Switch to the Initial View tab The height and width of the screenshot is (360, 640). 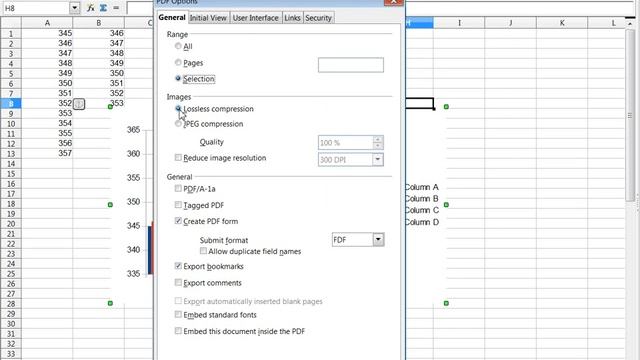coord(208,18)
